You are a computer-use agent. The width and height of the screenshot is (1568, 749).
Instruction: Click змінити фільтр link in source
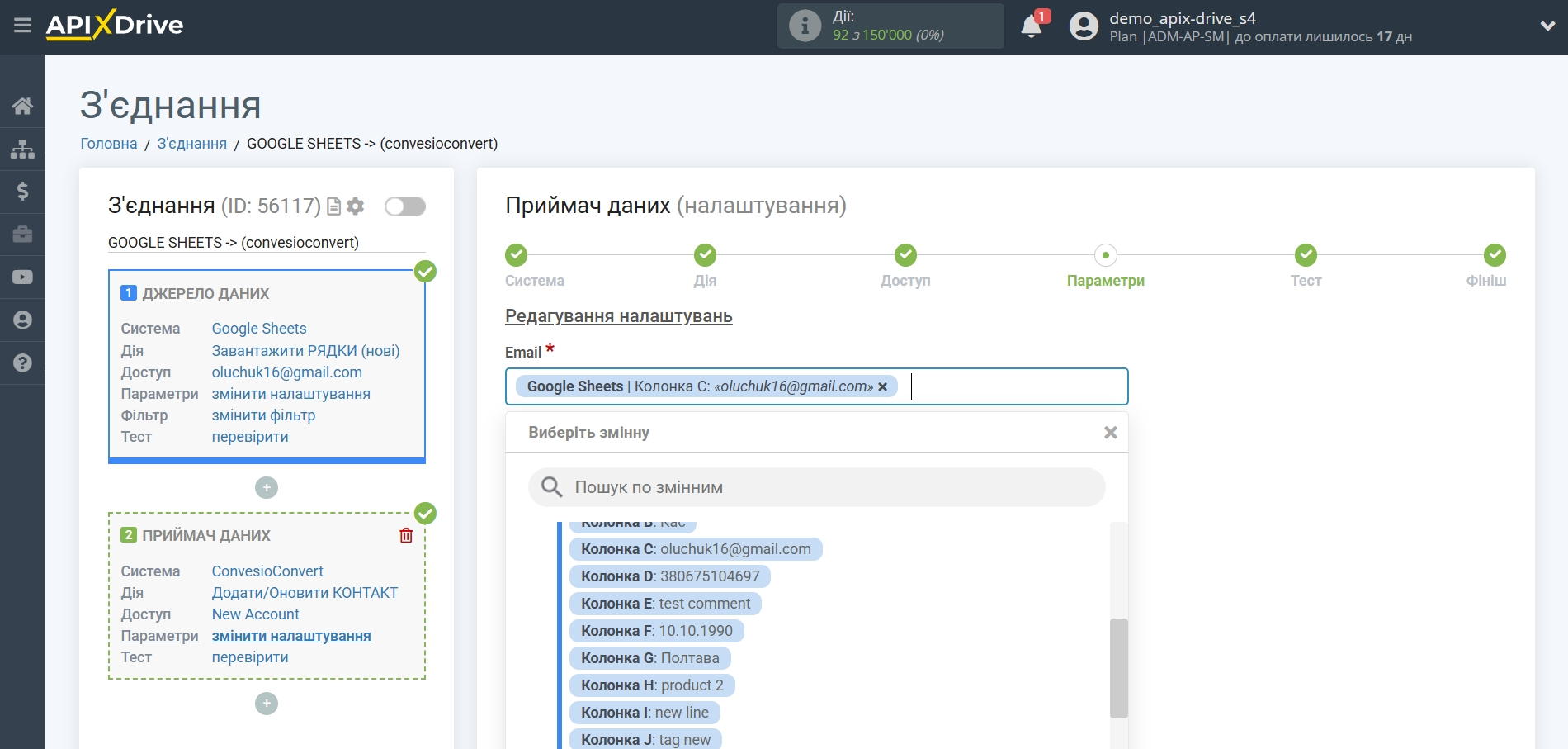pos(263,415)
